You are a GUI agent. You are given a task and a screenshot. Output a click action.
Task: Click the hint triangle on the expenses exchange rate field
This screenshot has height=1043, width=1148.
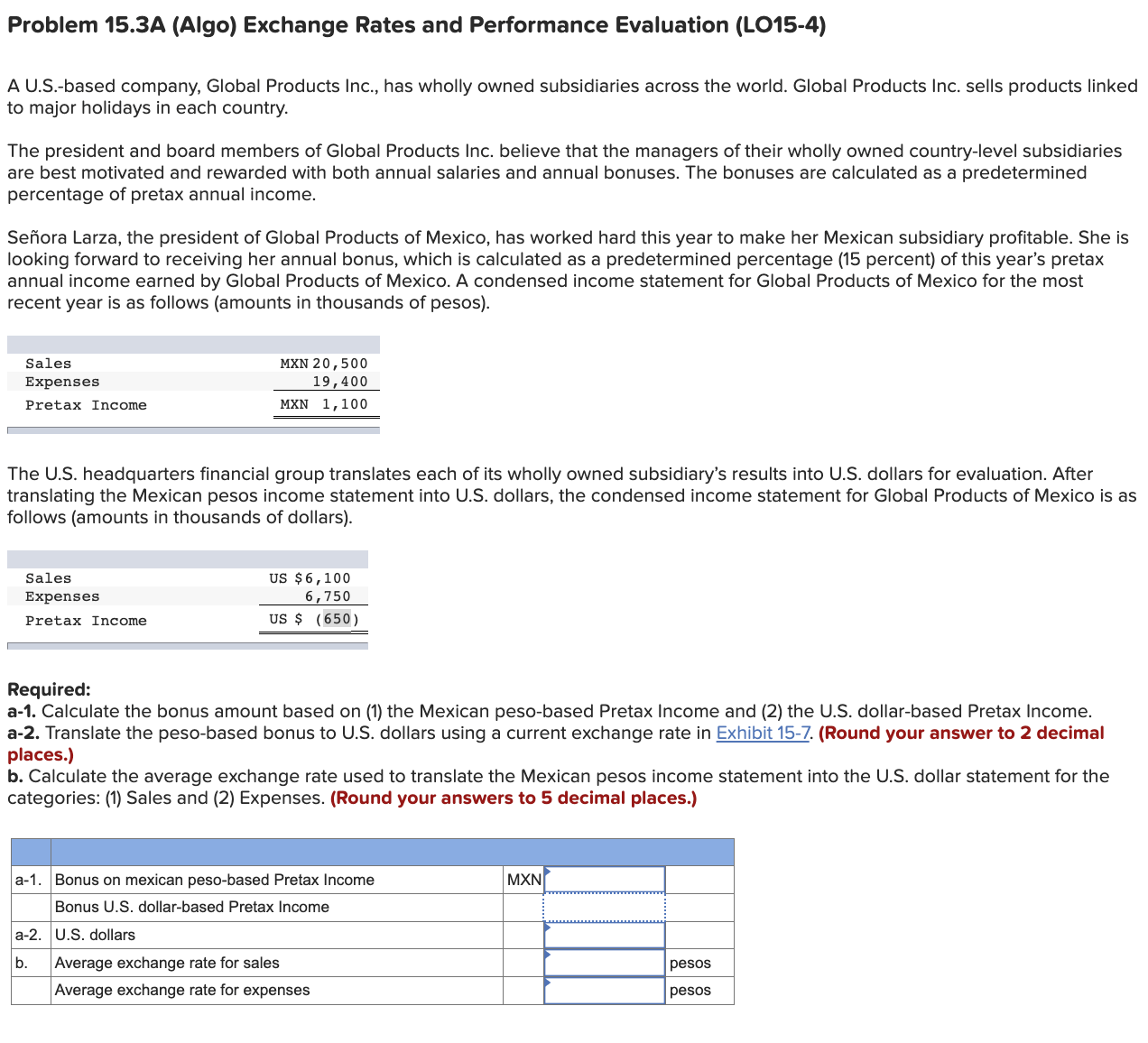pyautogui.click(x=547, y=983)
